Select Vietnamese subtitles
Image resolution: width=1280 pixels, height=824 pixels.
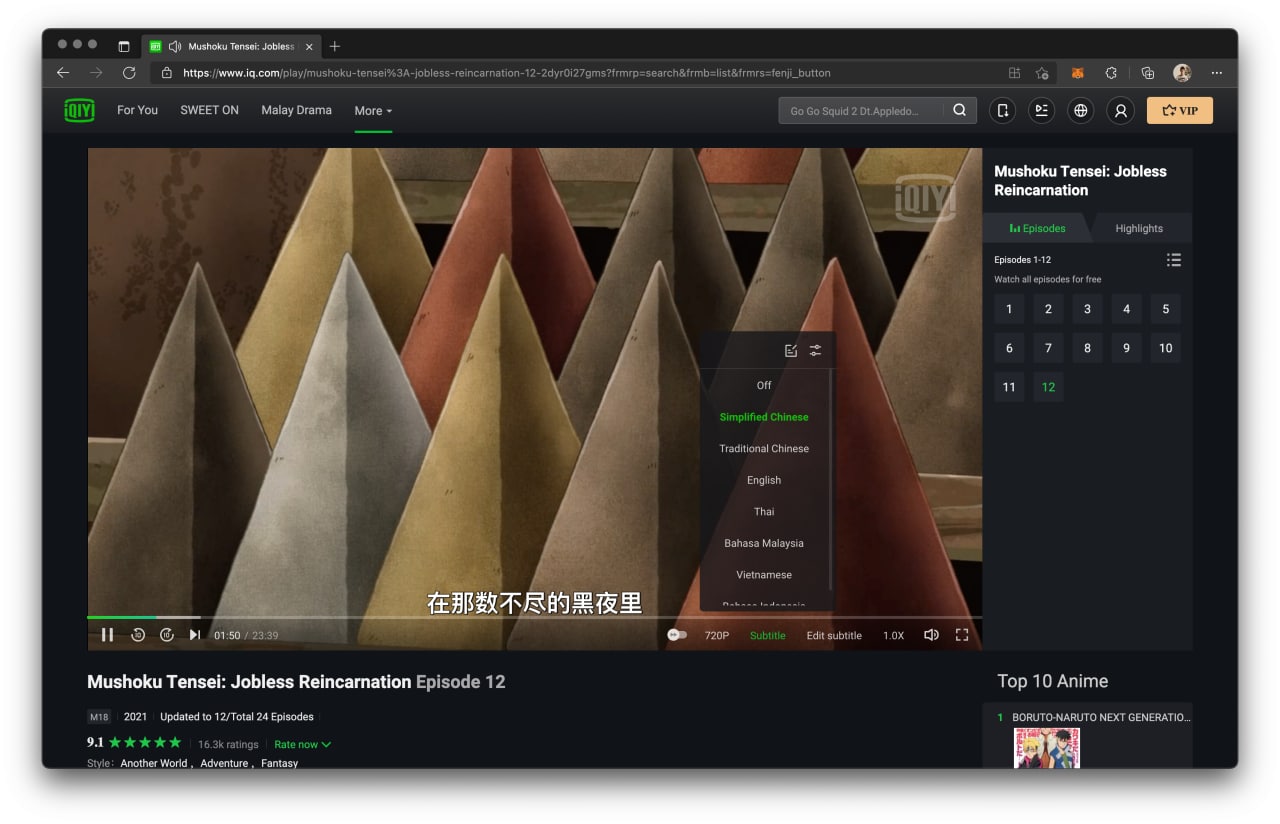click(764, 575)
